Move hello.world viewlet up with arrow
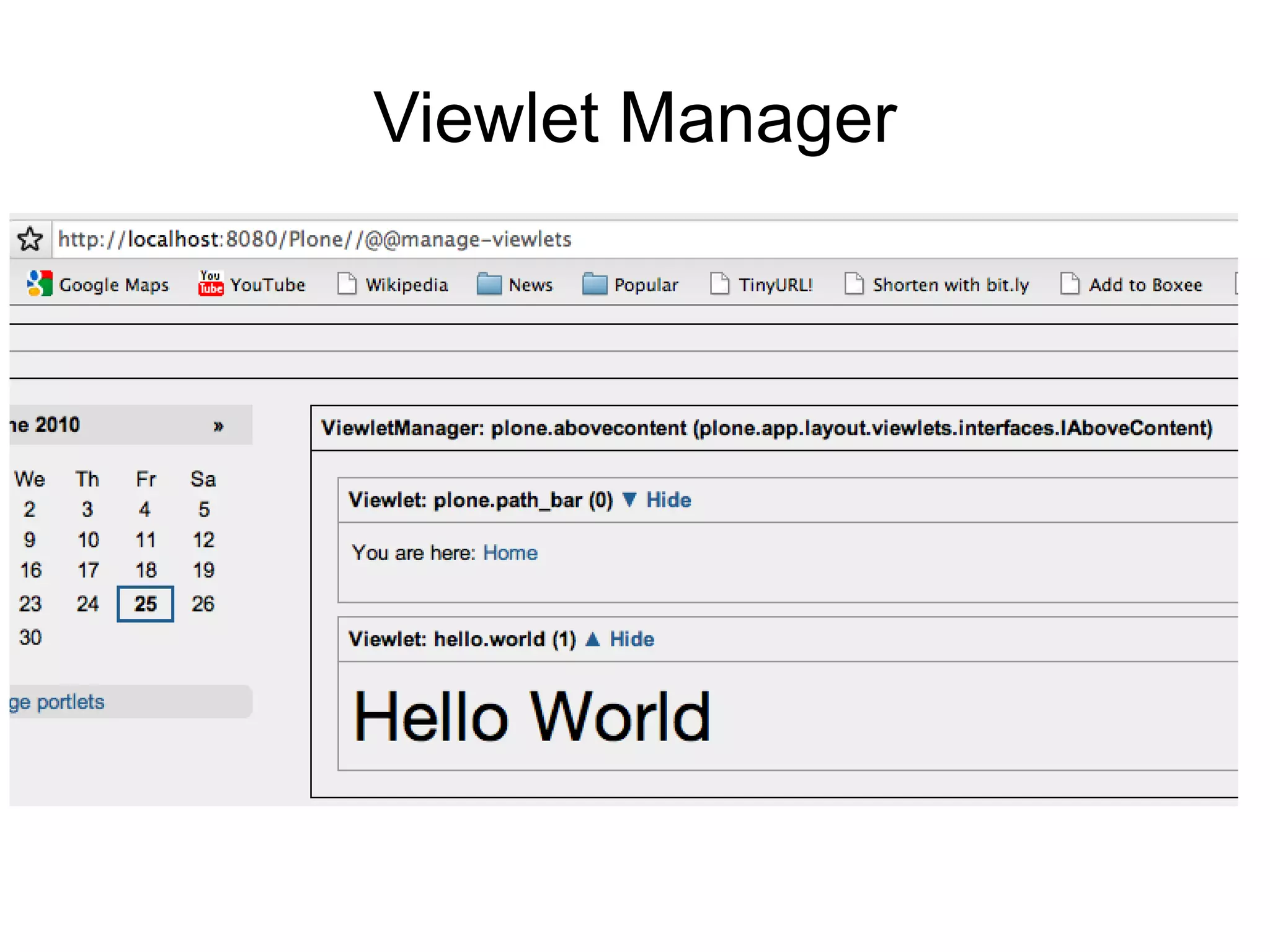 coord(592,638)
